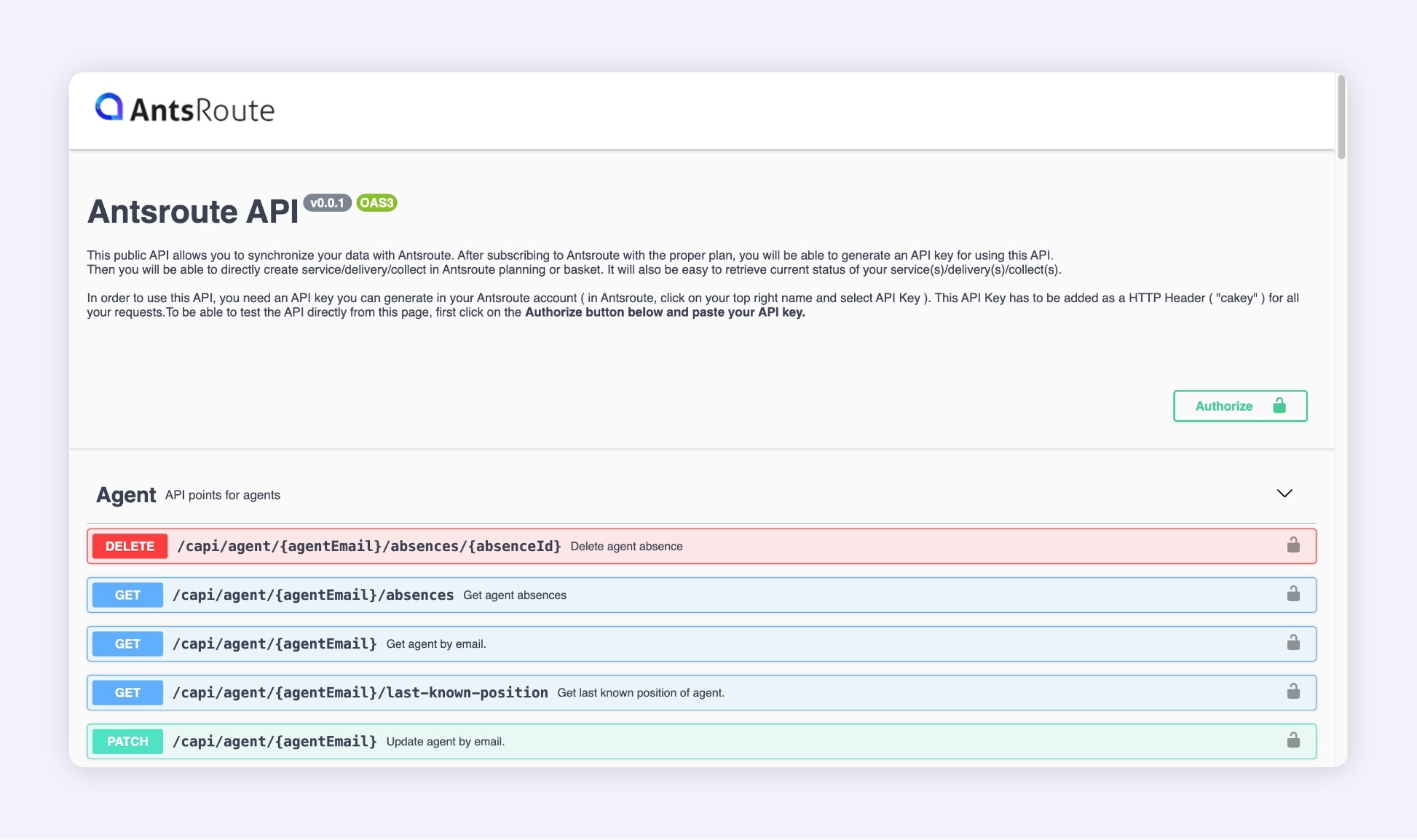Click the OAS3 badge
The width and height of the screenshot is (1417, 840).
376,203
